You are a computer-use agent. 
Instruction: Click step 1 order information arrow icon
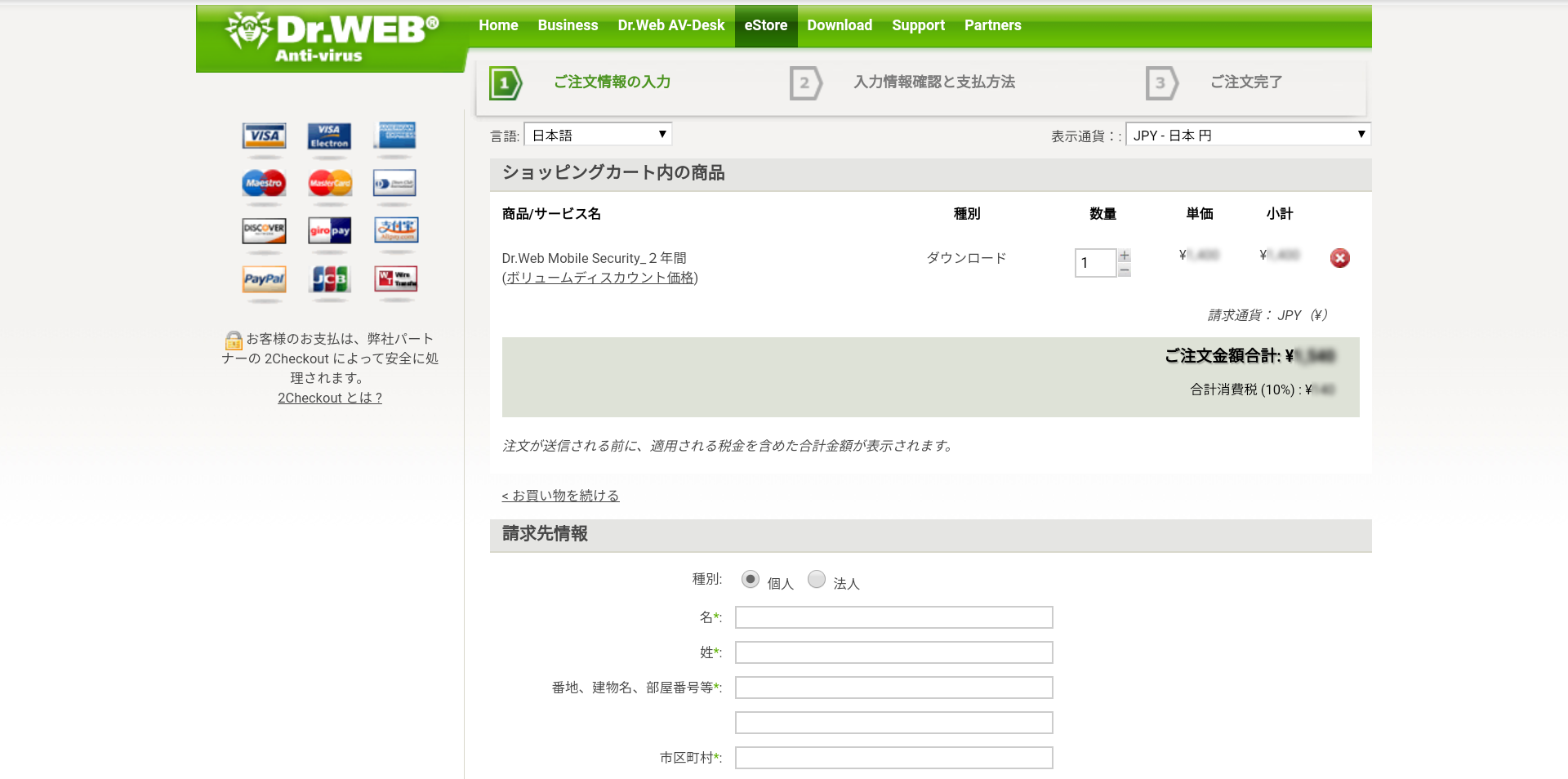[505, 82]
